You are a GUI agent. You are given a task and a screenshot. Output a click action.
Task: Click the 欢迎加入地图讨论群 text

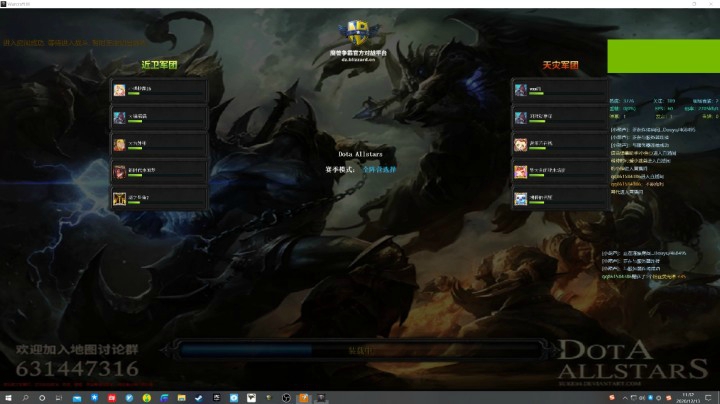tap(77, 349)
